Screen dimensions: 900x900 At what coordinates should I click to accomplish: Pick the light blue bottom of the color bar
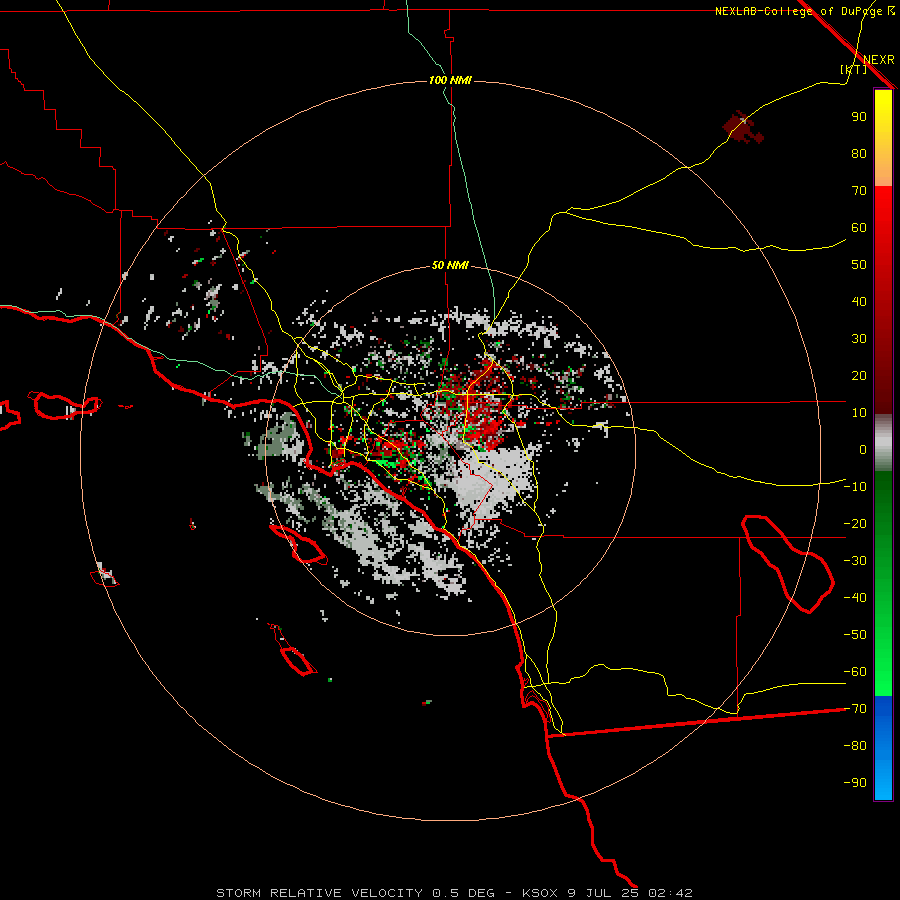pos(883,778)
